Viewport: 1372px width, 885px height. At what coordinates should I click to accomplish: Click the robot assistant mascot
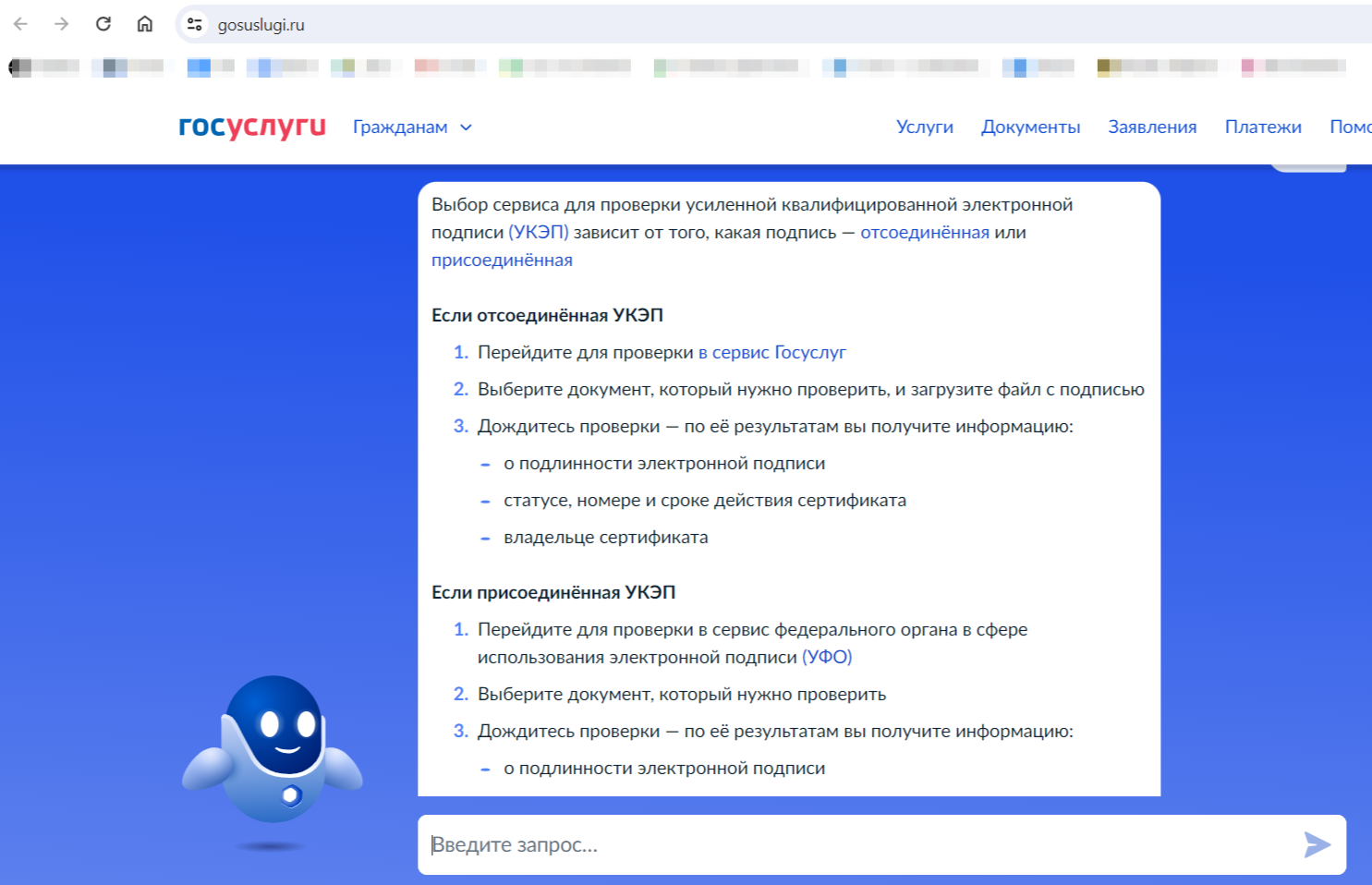273,750
